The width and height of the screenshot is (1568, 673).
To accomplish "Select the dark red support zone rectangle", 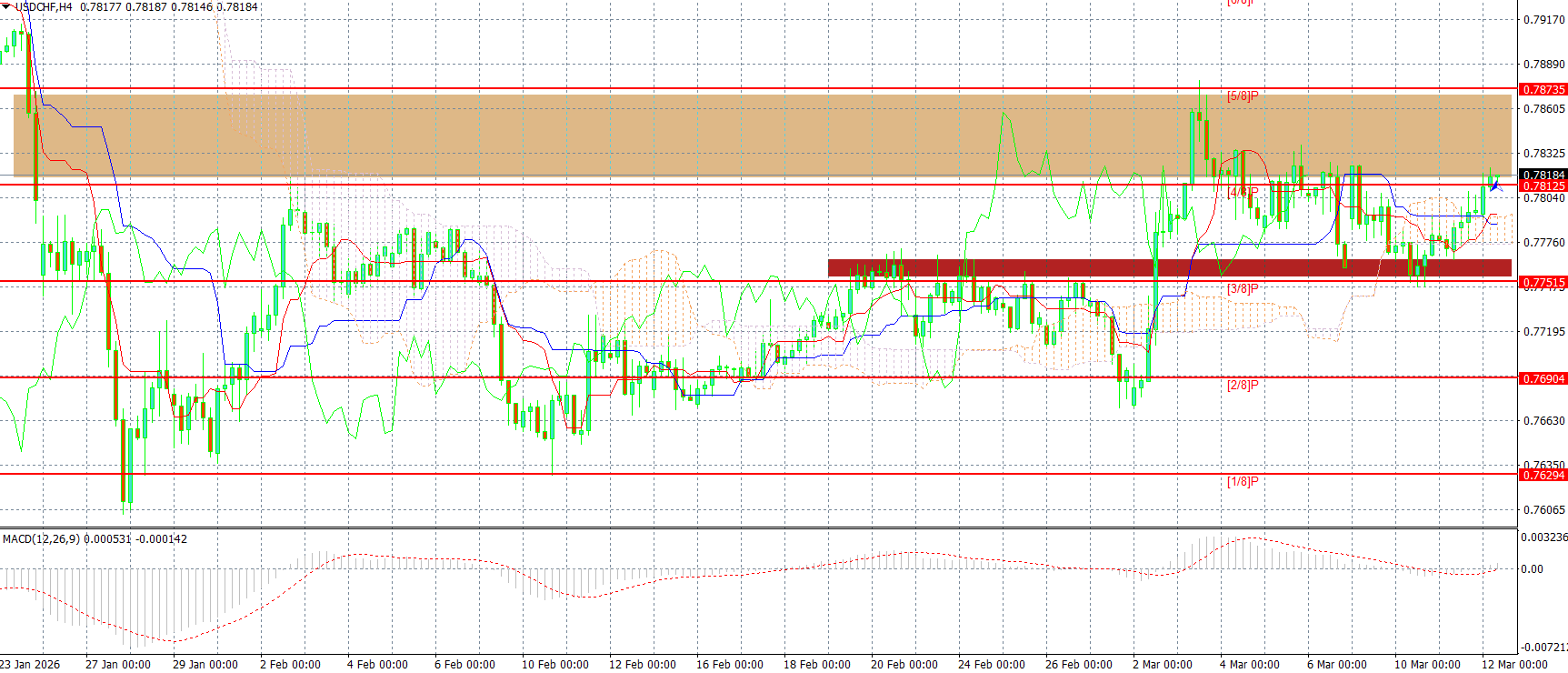I will (x=1170, y=267).
